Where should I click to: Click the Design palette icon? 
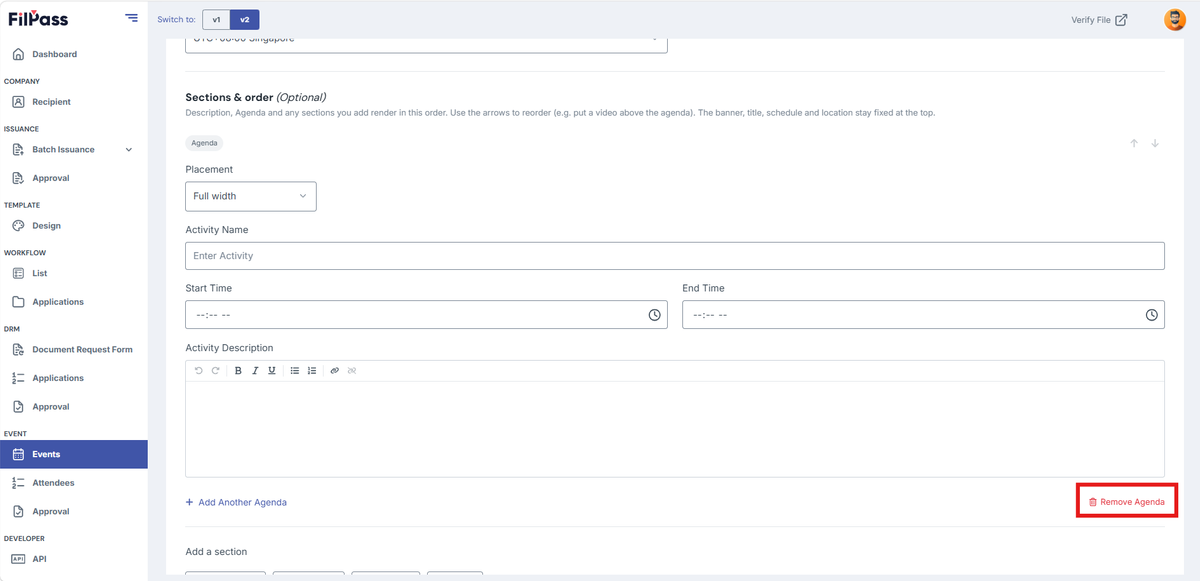[x=18, y=226]
